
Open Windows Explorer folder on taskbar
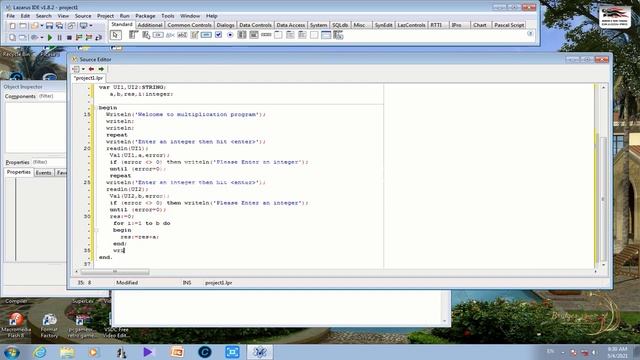tap(67, 352)
